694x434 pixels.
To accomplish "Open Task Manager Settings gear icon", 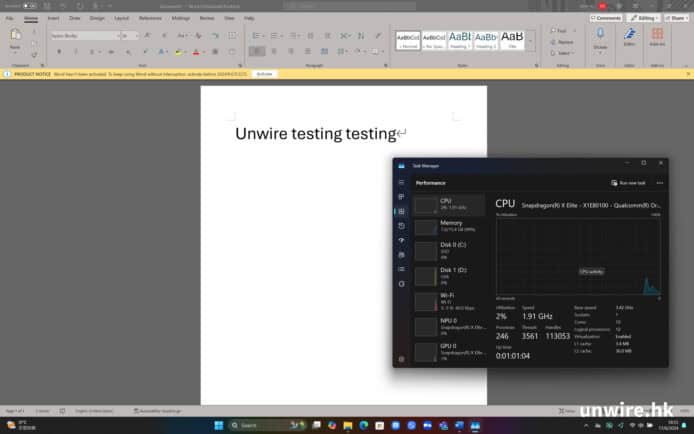I will click(x=402, y=358).
